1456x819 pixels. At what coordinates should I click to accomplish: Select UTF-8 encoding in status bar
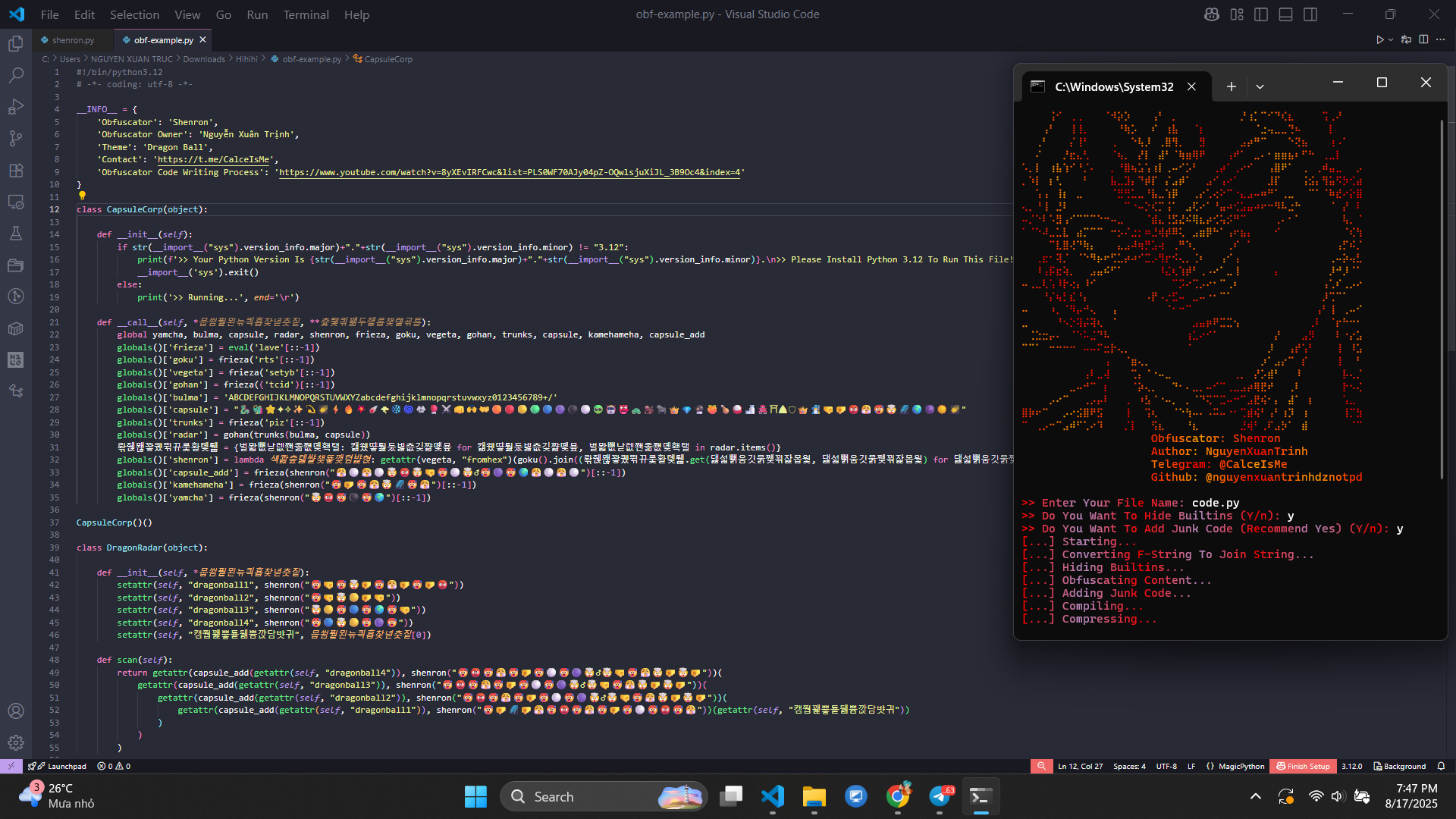click(x=1166, y=766)
